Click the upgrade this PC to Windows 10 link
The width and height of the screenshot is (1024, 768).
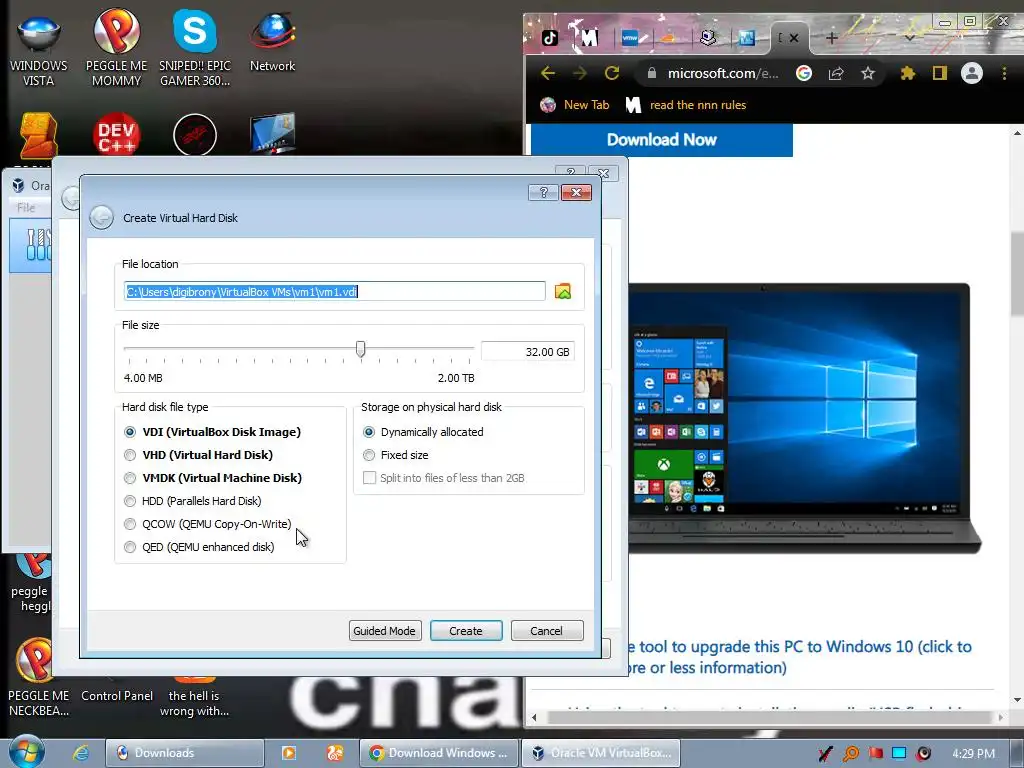pyautogui.click(x=798, y=657)
